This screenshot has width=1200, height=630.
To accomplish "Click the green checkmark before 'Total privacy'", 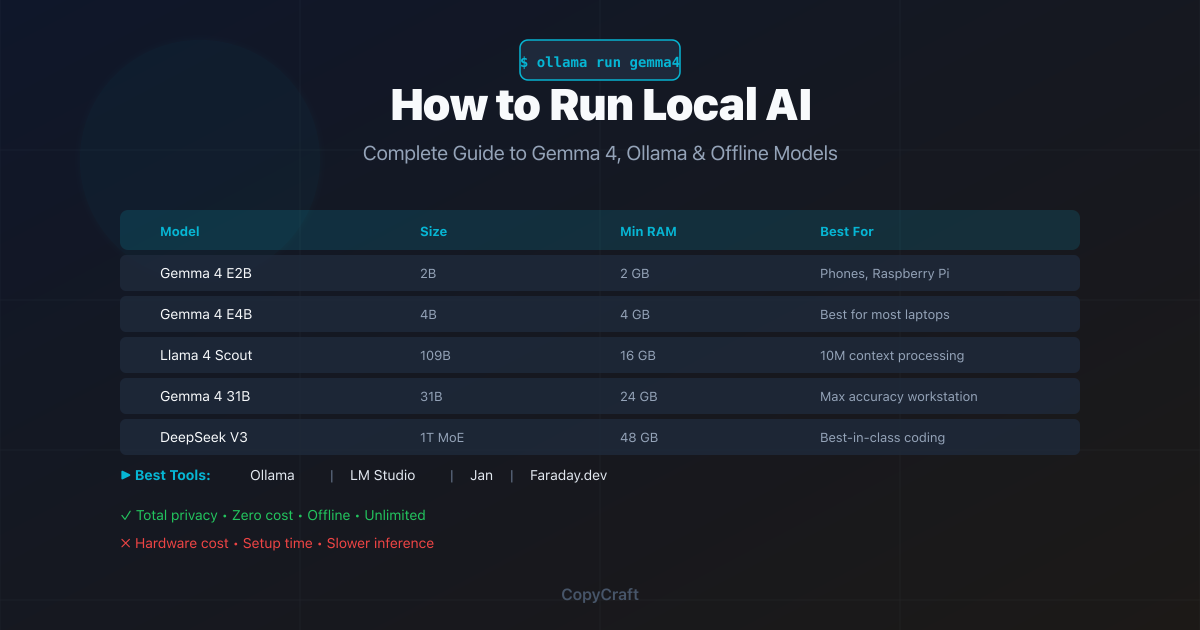I will (126, 515).
